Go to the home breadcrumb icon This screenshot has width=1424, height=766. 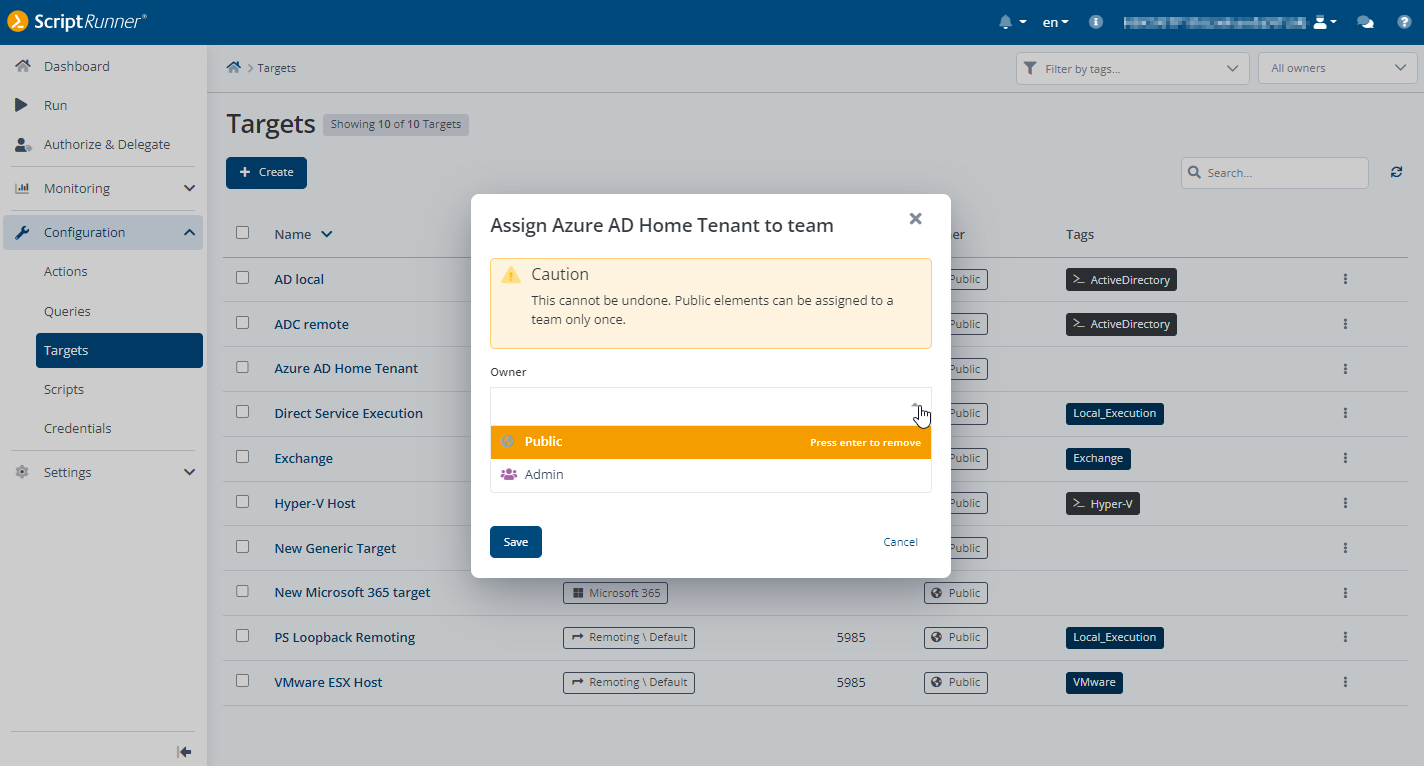pos(233,68)
